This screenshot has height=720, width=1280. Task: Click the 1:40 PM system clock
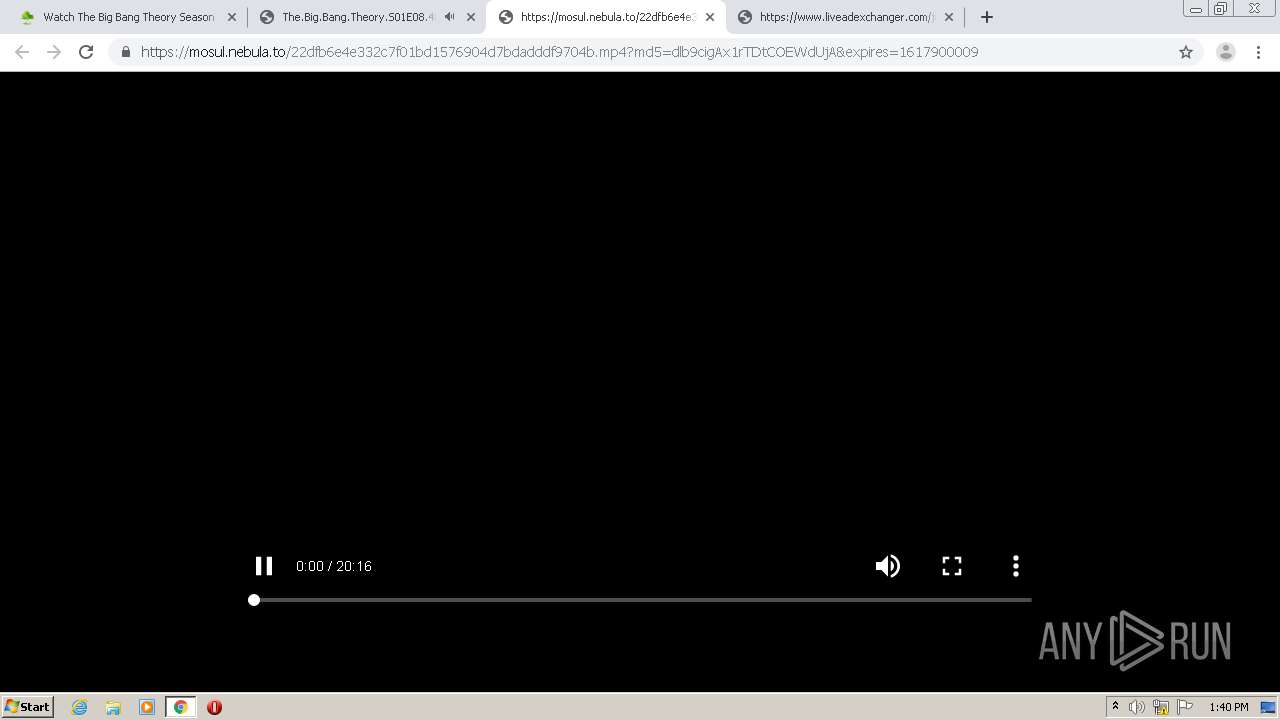[1228, 707]
